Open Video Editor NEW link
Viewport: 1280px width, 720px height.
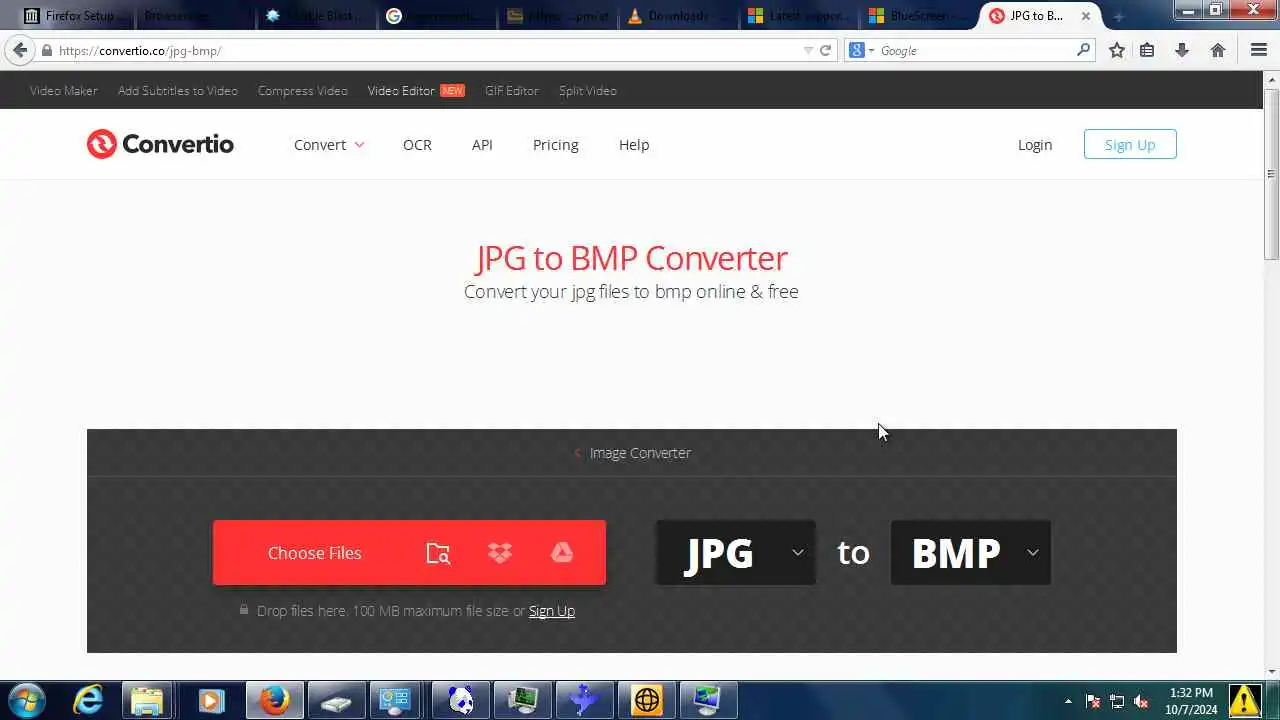tap(416, 91)
